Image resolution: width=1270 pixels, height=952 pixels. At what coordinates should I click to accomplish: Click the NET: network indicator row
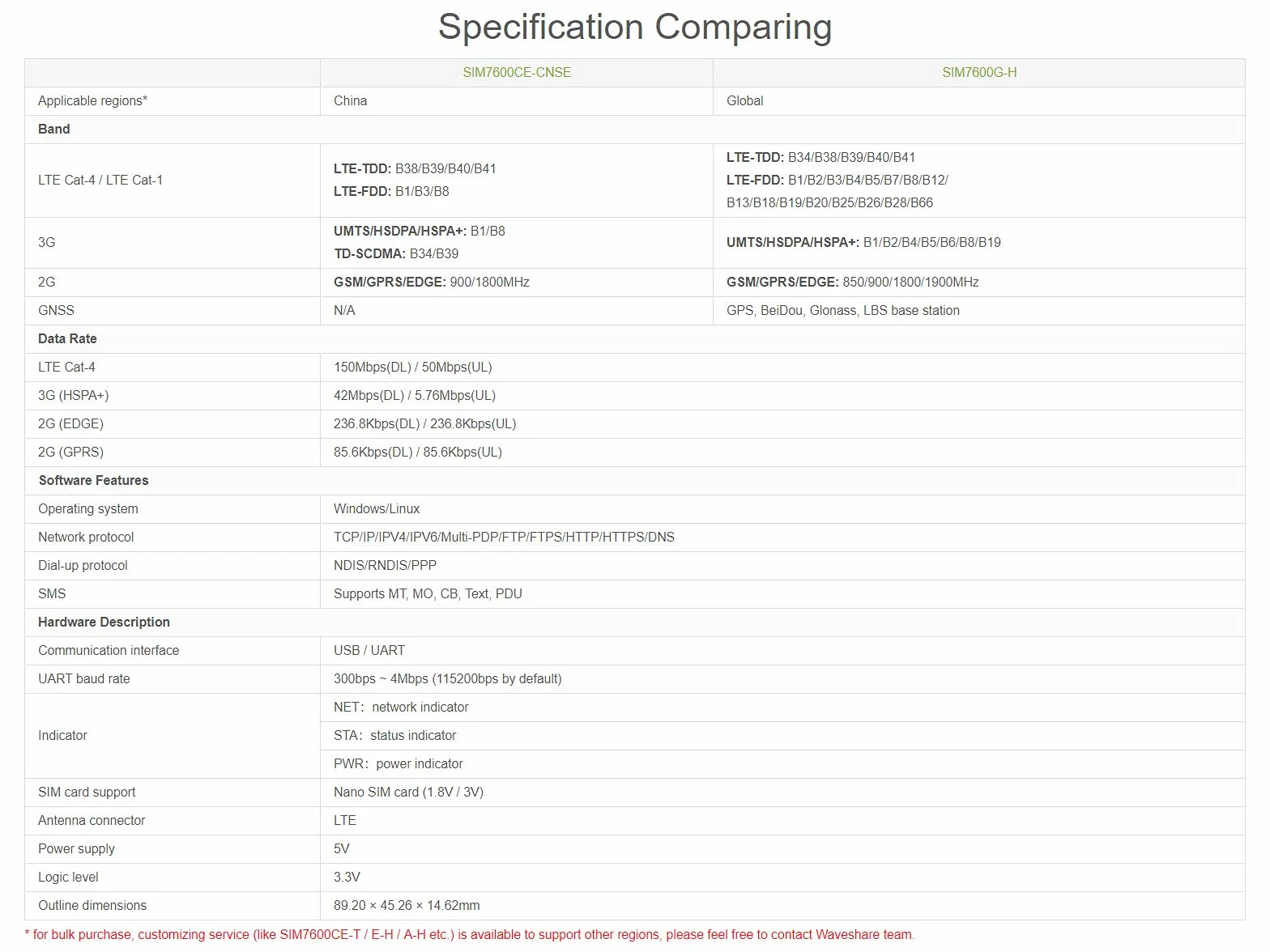point(782,708)
